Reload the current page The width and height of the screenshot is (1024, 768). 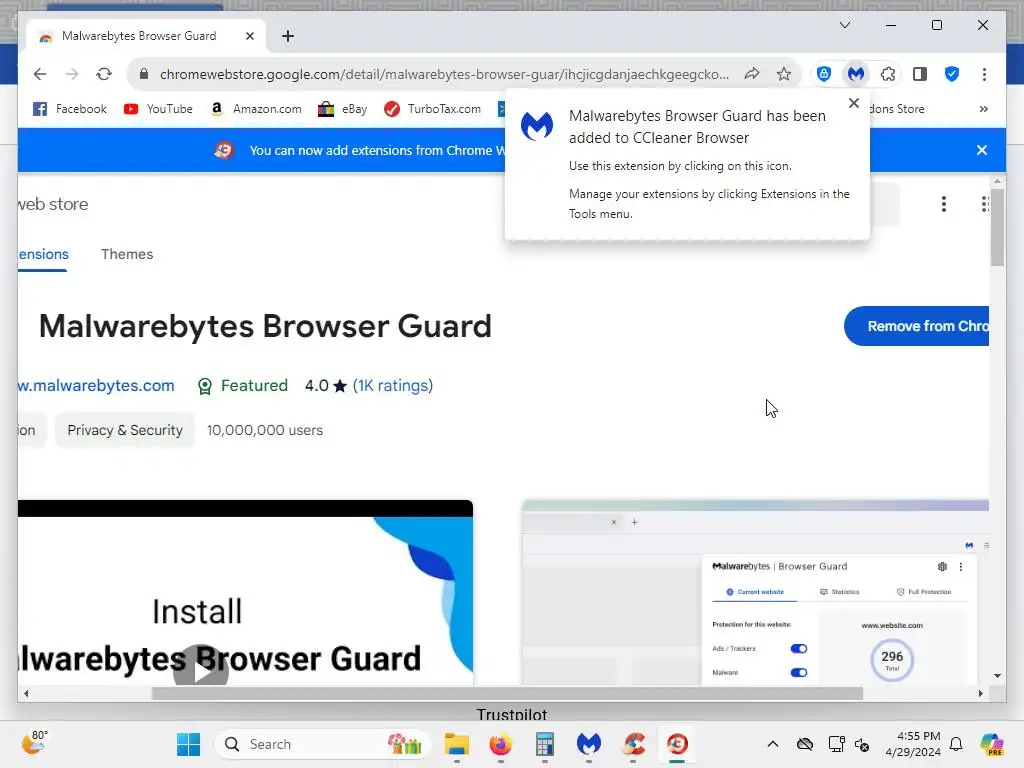104,74
